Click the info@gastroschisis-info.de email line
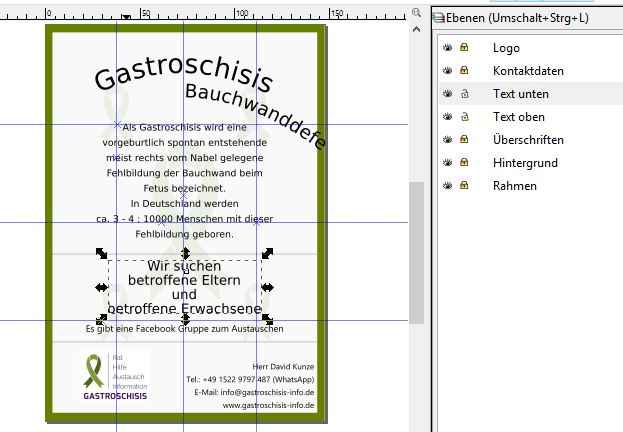 [x=254, y=392]
